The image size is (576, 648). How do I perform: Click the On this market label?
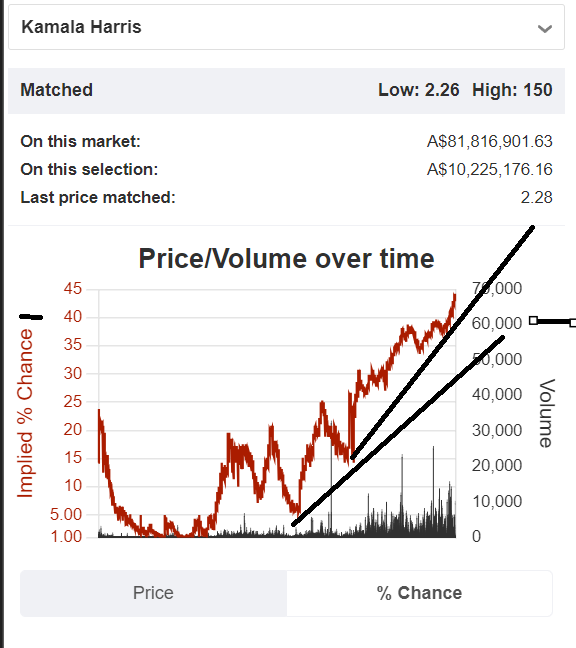[x=81, y=141]
